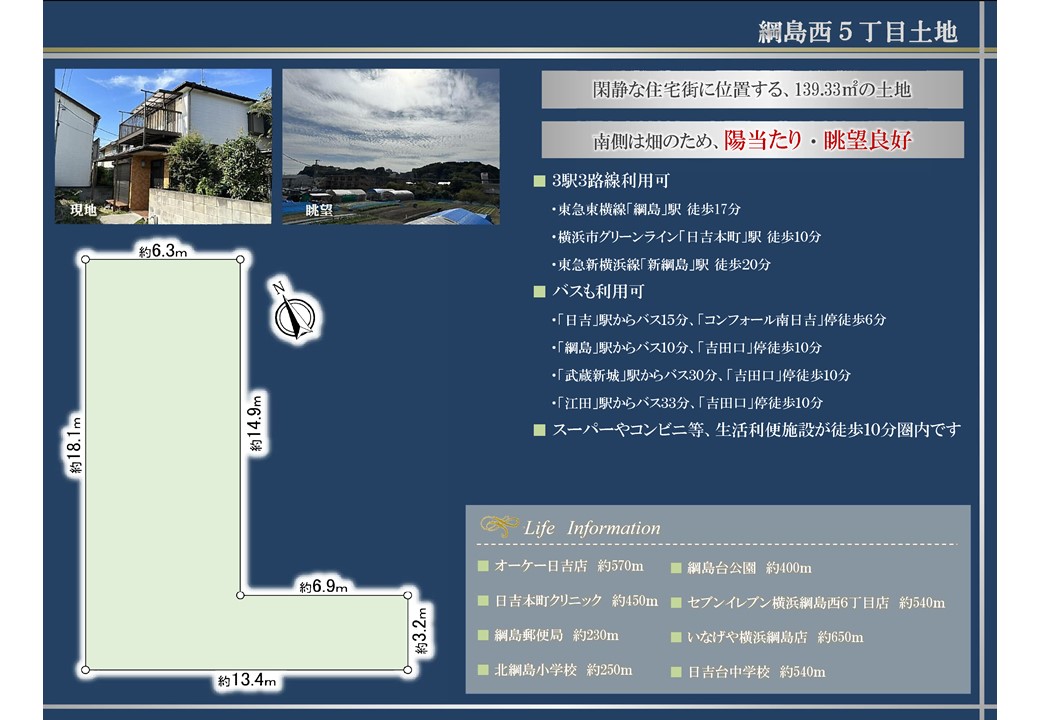Click the 約13.4m dimension label
This screenshot has height=720, width=1040.
click(247, 681)
